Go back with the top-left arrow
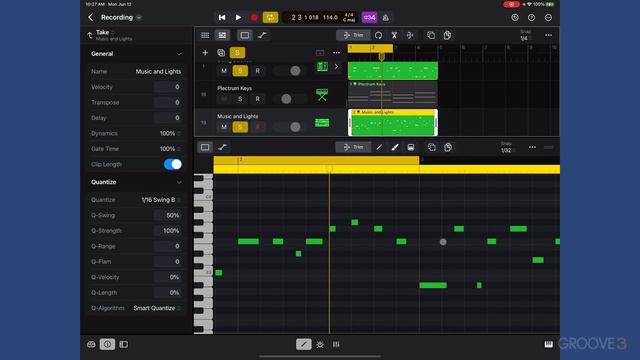640x360 pixels. (x=91, y=17)
